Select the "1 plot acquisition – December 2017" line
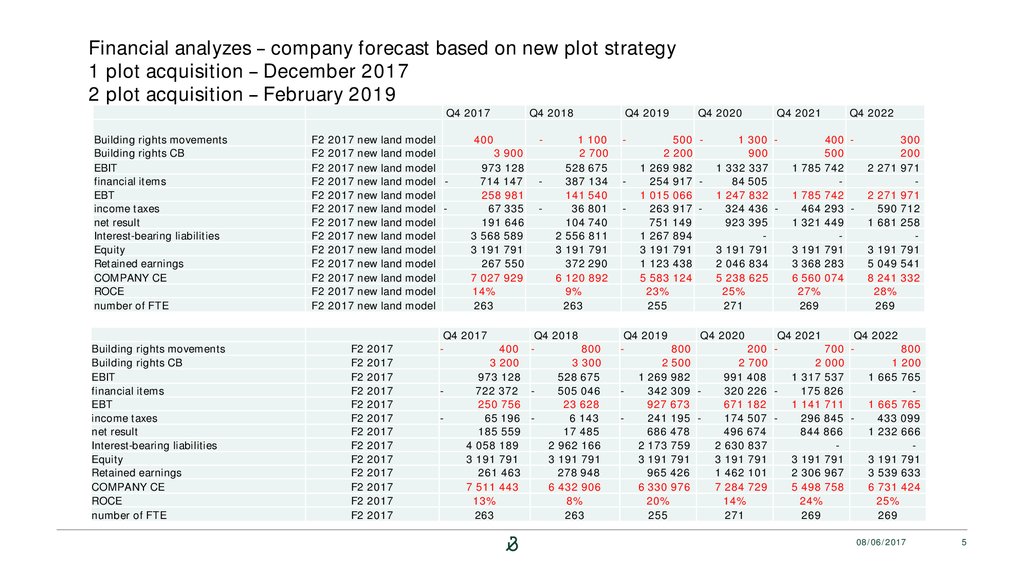 [249, 72]
